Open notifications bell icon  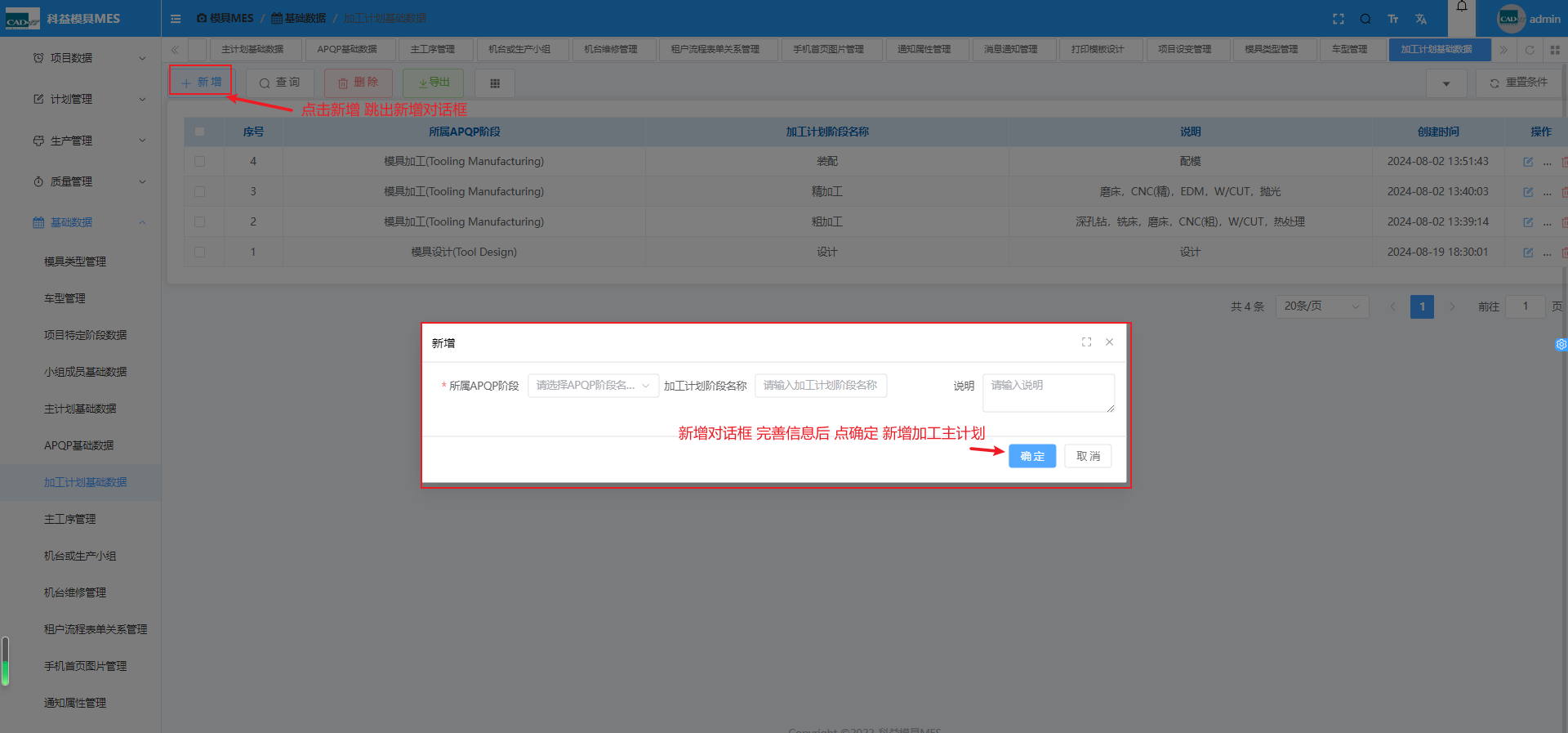click(x=1462, y=7)
